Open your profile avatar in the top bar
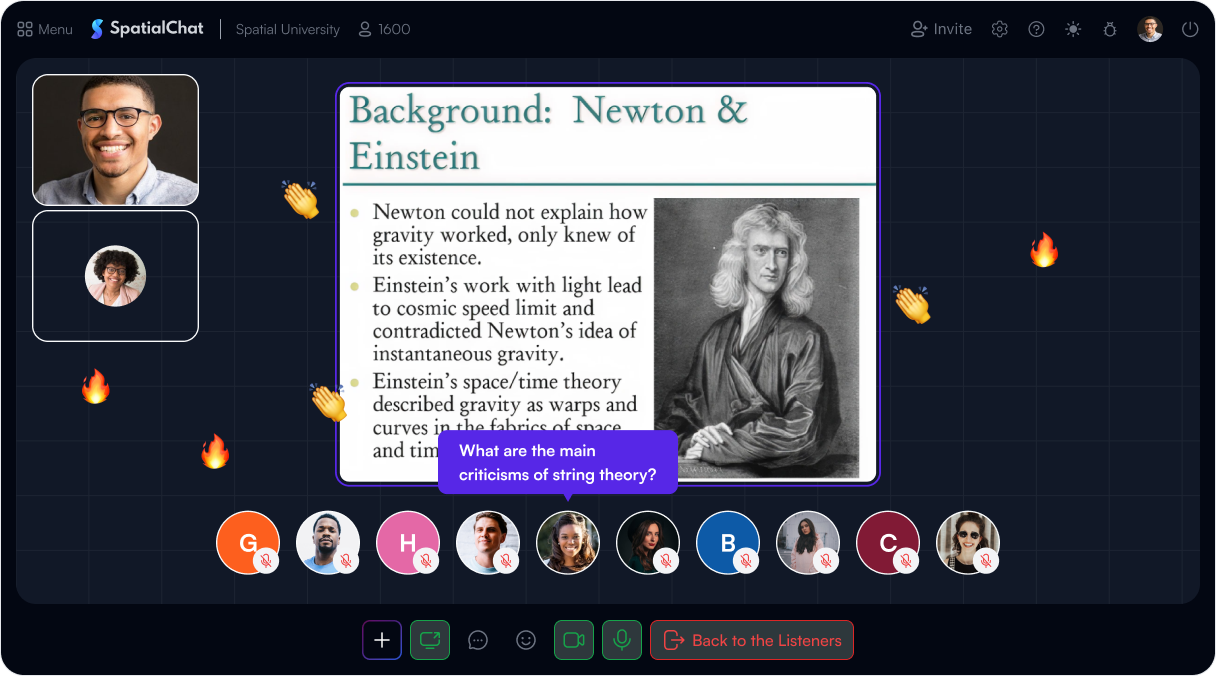 click(1150, 29)
